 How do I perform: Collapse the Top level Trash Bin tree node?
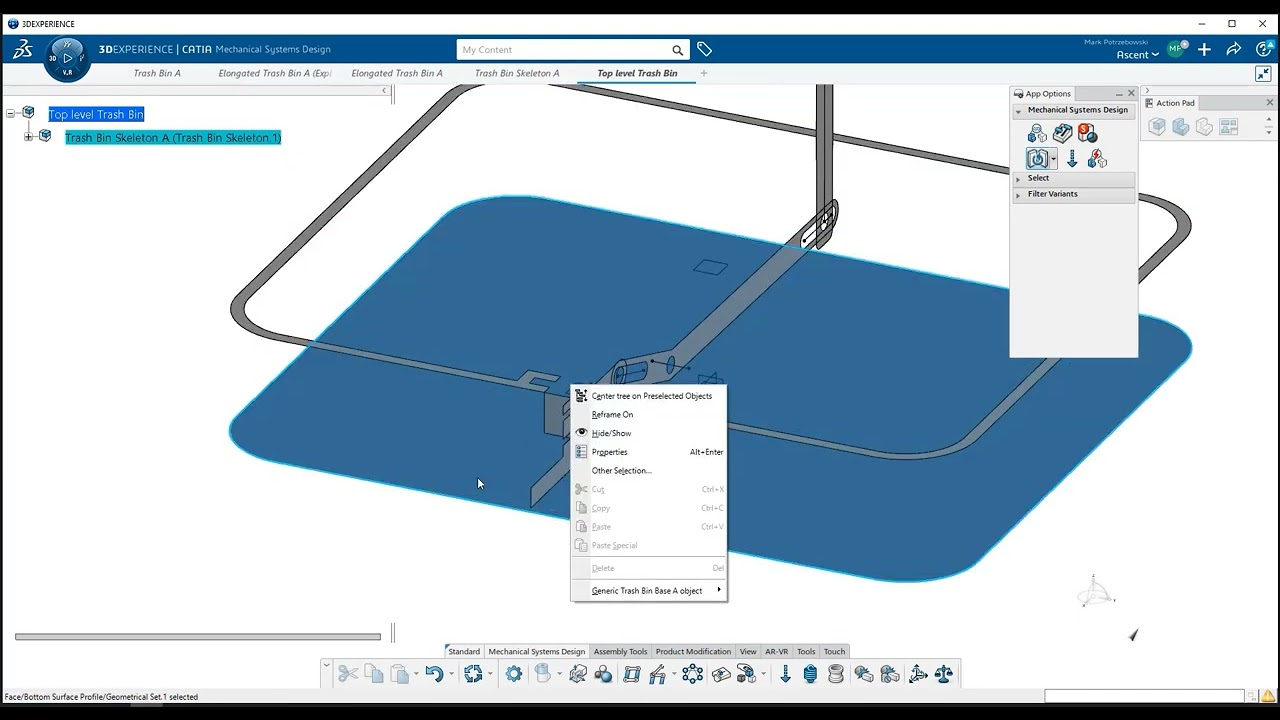(x=10, y=114)
